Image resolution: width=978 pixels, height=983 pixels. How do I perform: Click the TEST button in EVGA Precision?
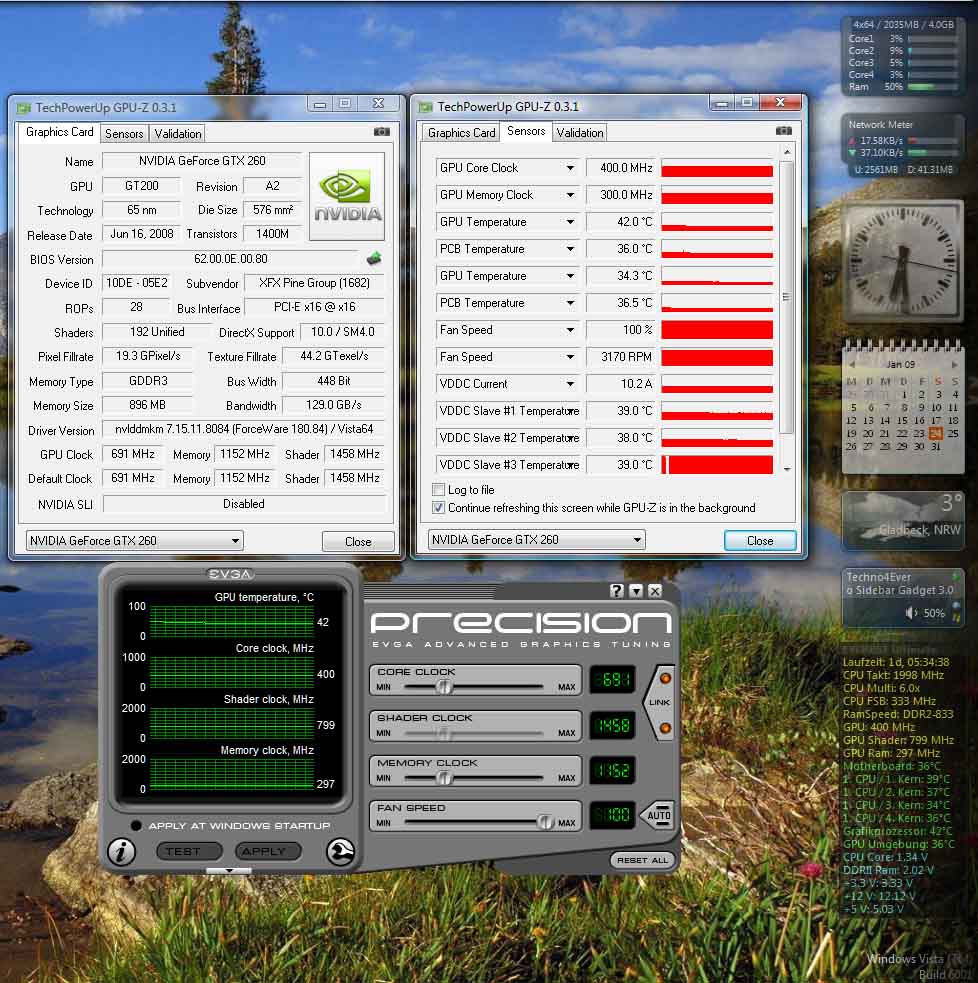[189, 851]
